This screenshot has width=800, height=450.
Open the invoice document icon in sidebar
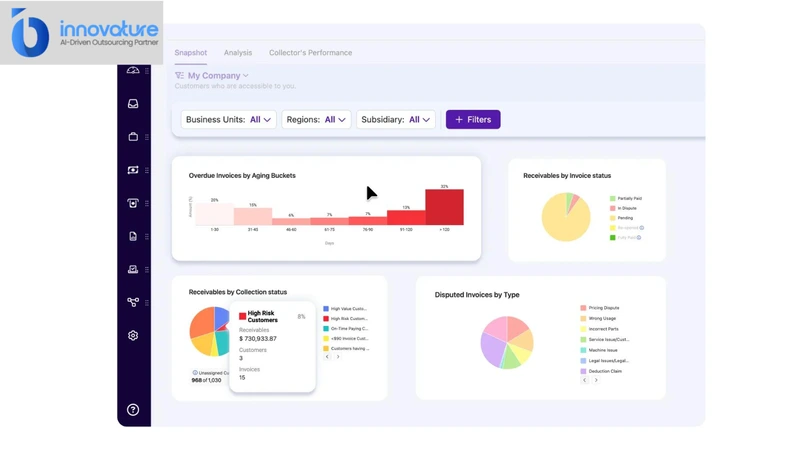point(133,236)
